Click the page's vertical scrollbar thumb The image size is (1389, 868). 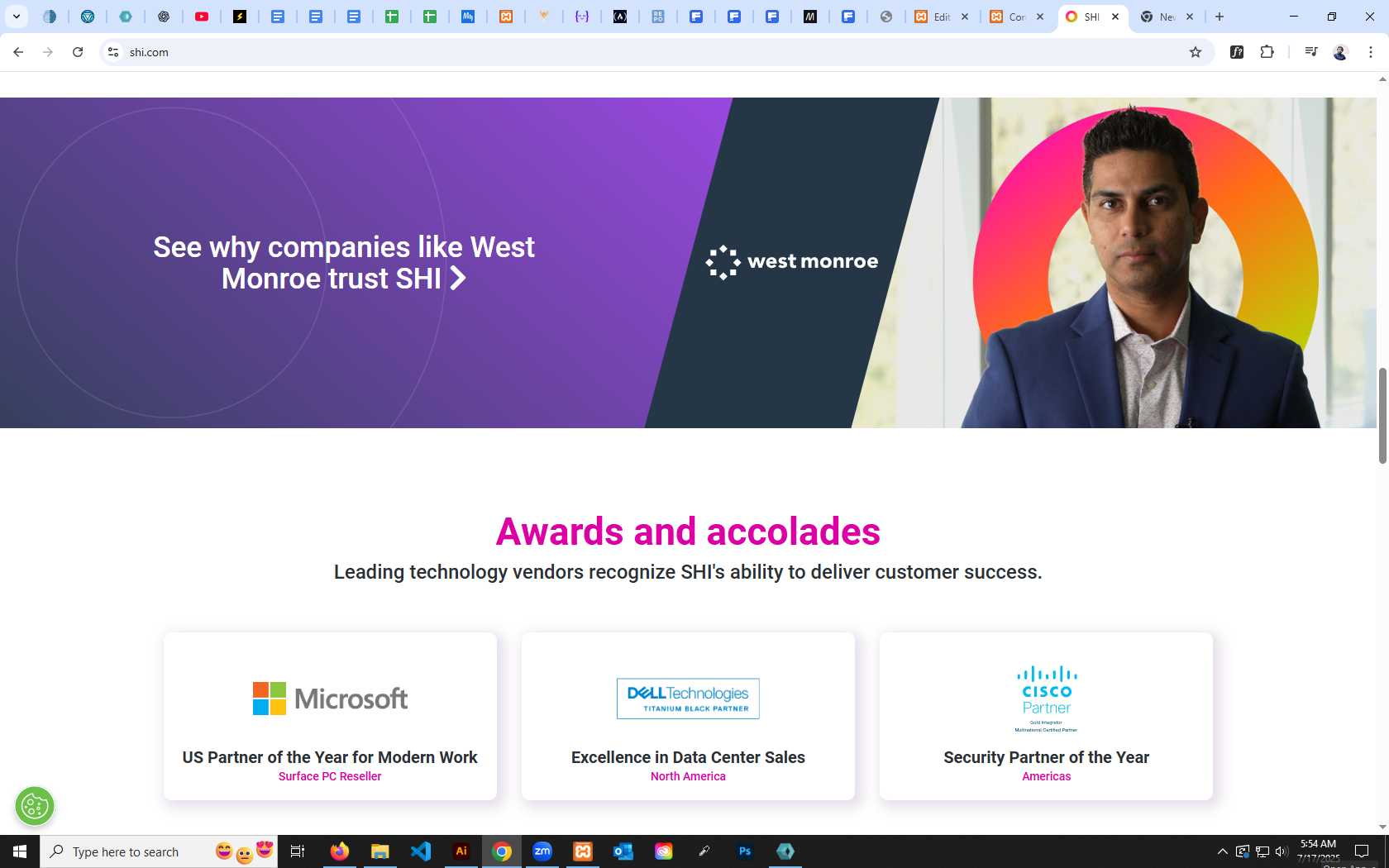click(1382, 416)
